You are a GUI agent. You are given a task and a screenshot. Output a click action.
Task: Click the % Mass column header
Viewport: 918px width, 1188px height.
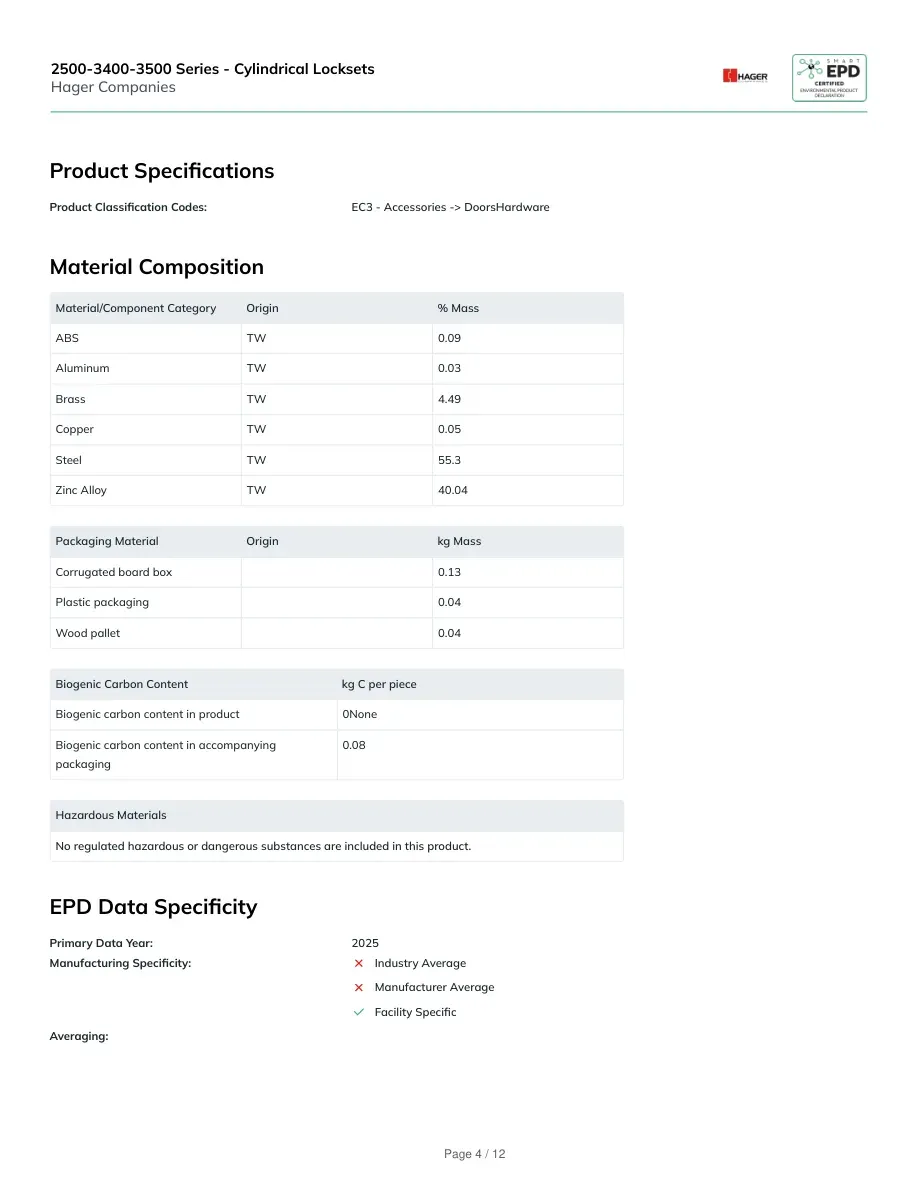tap(458, 308)
